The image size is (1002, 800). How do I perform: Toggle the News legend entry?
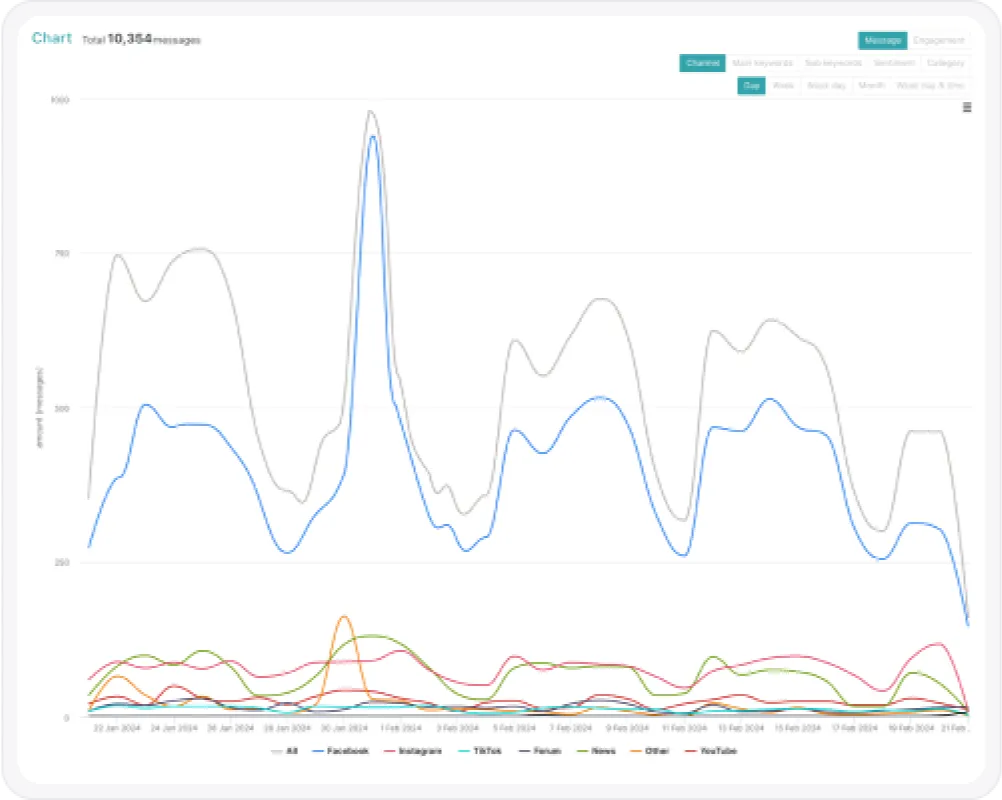[596, 751]
